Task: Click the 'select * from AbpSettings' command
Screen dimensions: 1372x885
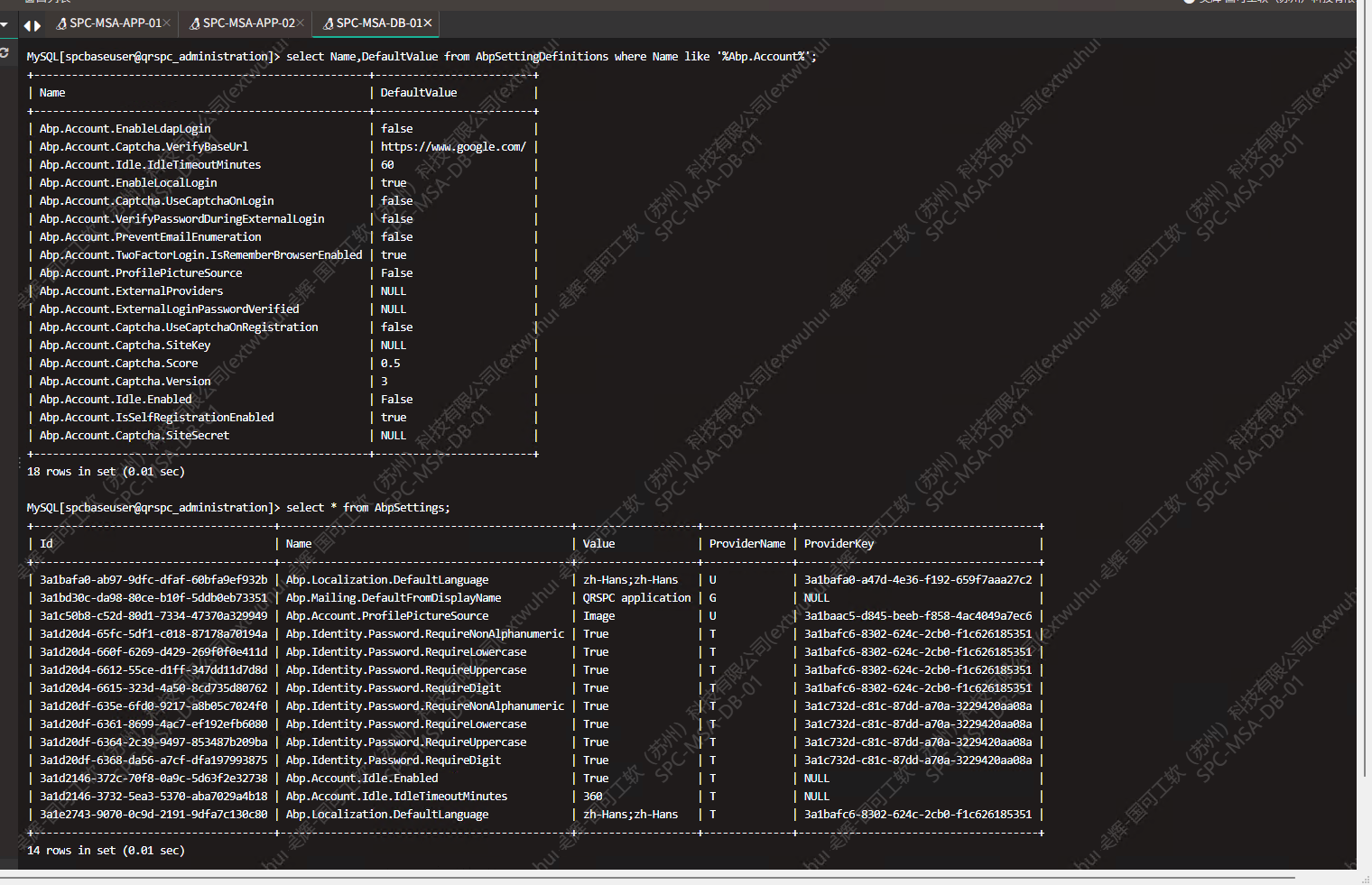Action: click(x=367, y=507)
